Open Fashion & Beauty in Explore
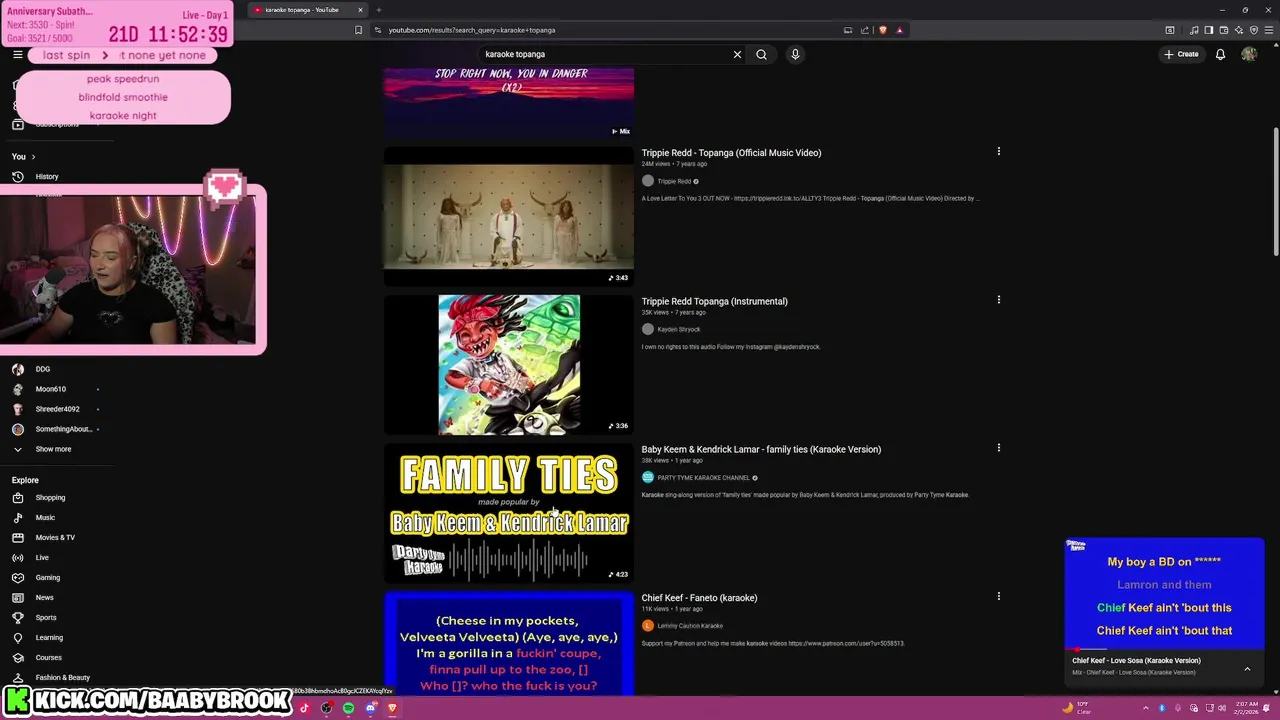The width and height of the screenshot is (1280, 720). [62, 678]
